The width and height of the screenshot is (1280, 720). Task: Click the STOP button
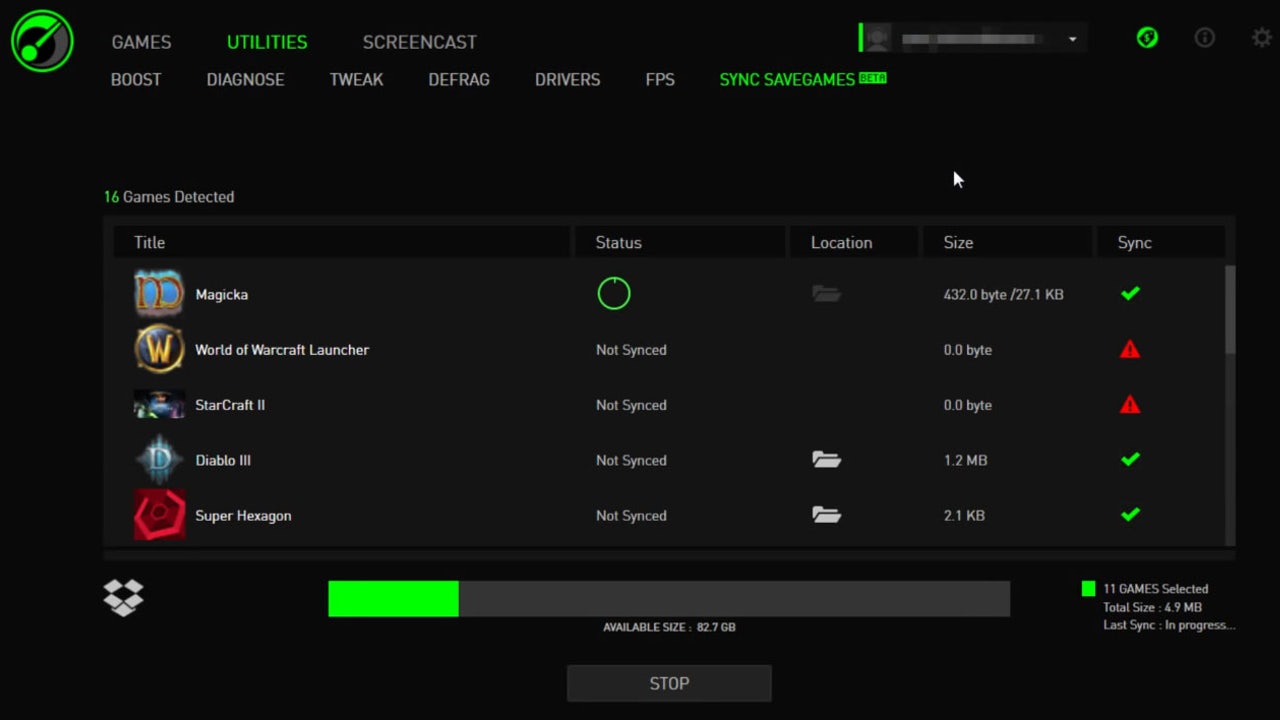tap(669, 683)
